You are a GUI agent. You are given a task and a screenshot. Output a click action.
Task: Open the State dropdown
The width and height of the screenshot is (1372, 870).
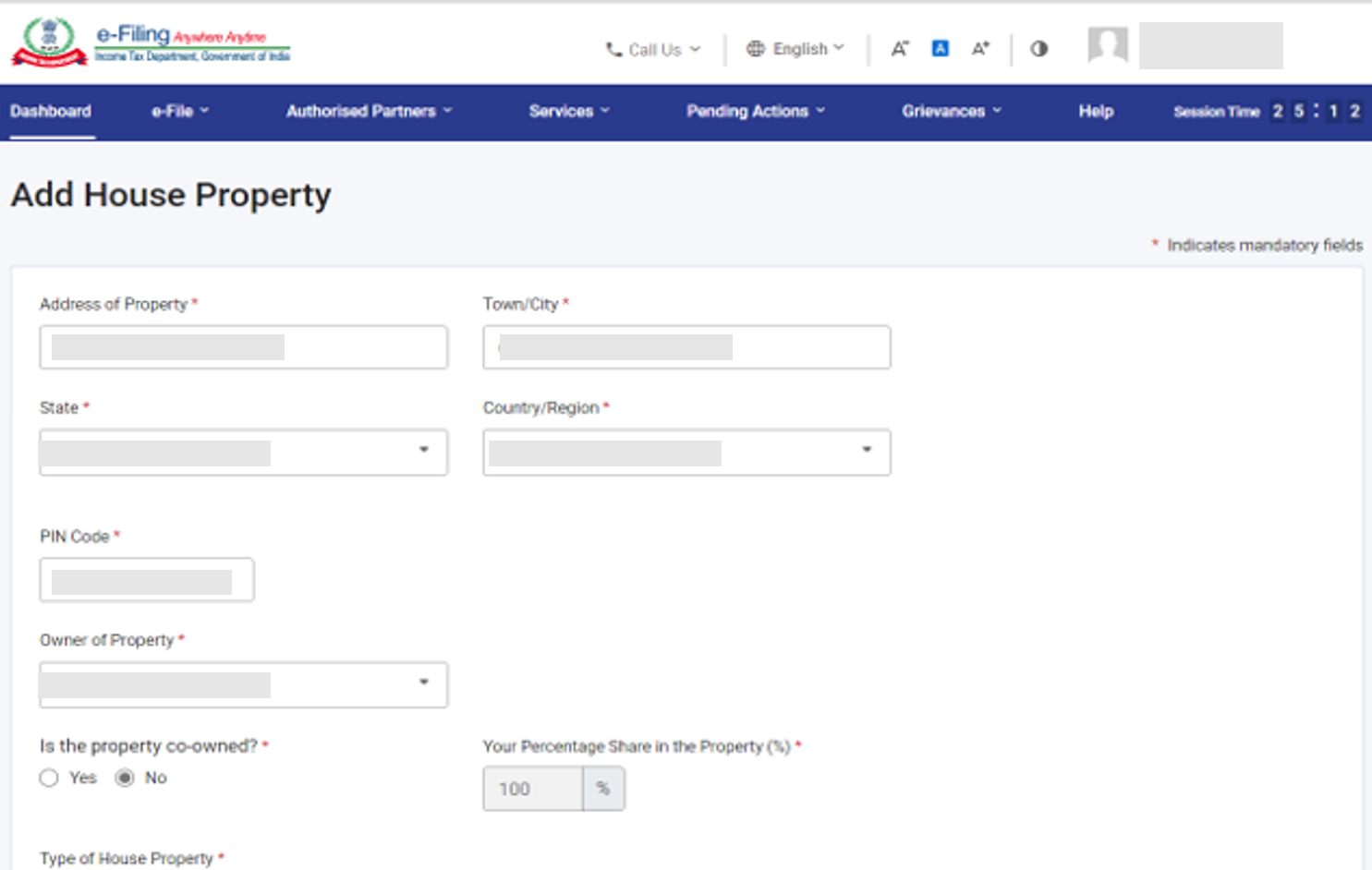pos(424,452)
